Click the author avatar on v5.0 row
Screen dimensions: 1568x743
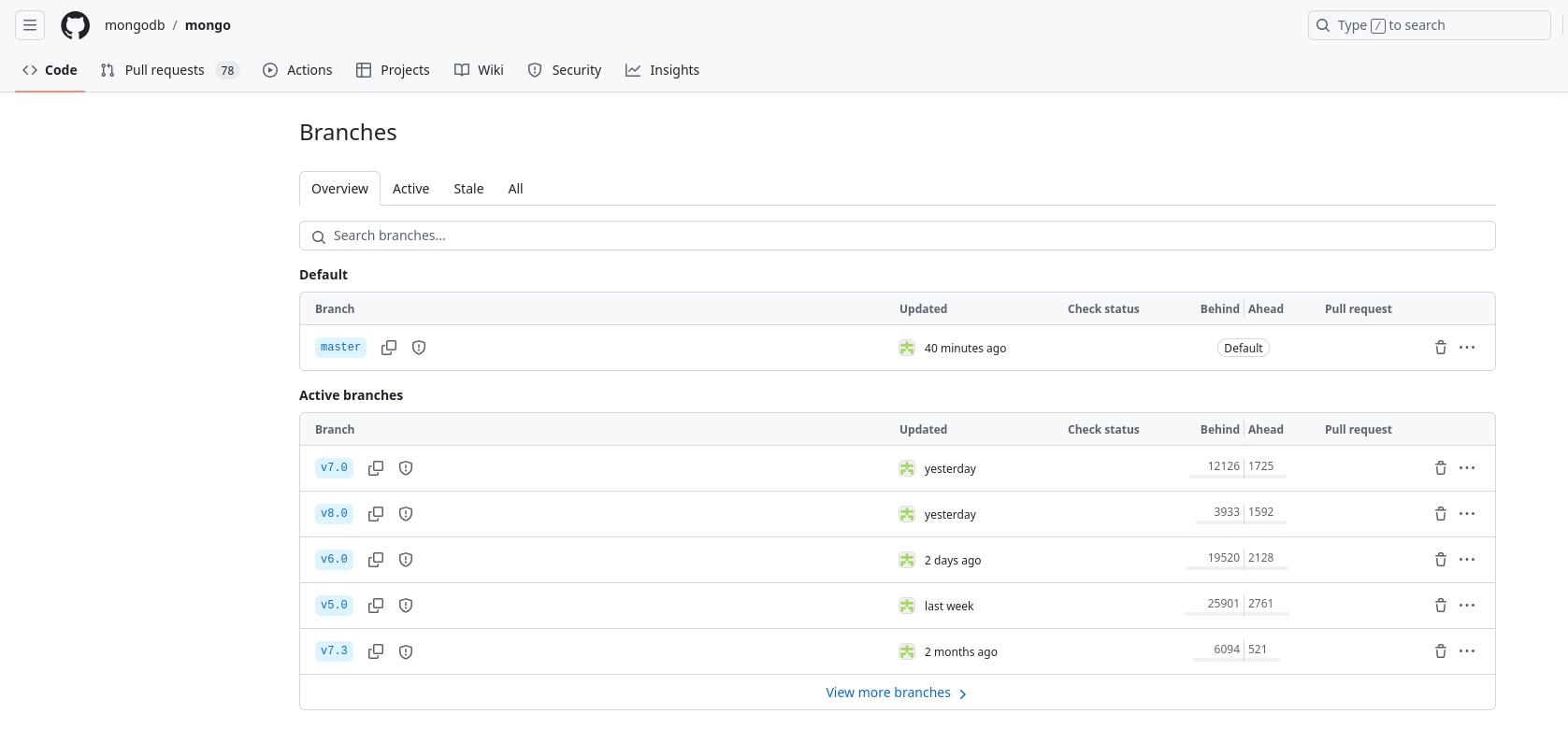click(907, 606)
